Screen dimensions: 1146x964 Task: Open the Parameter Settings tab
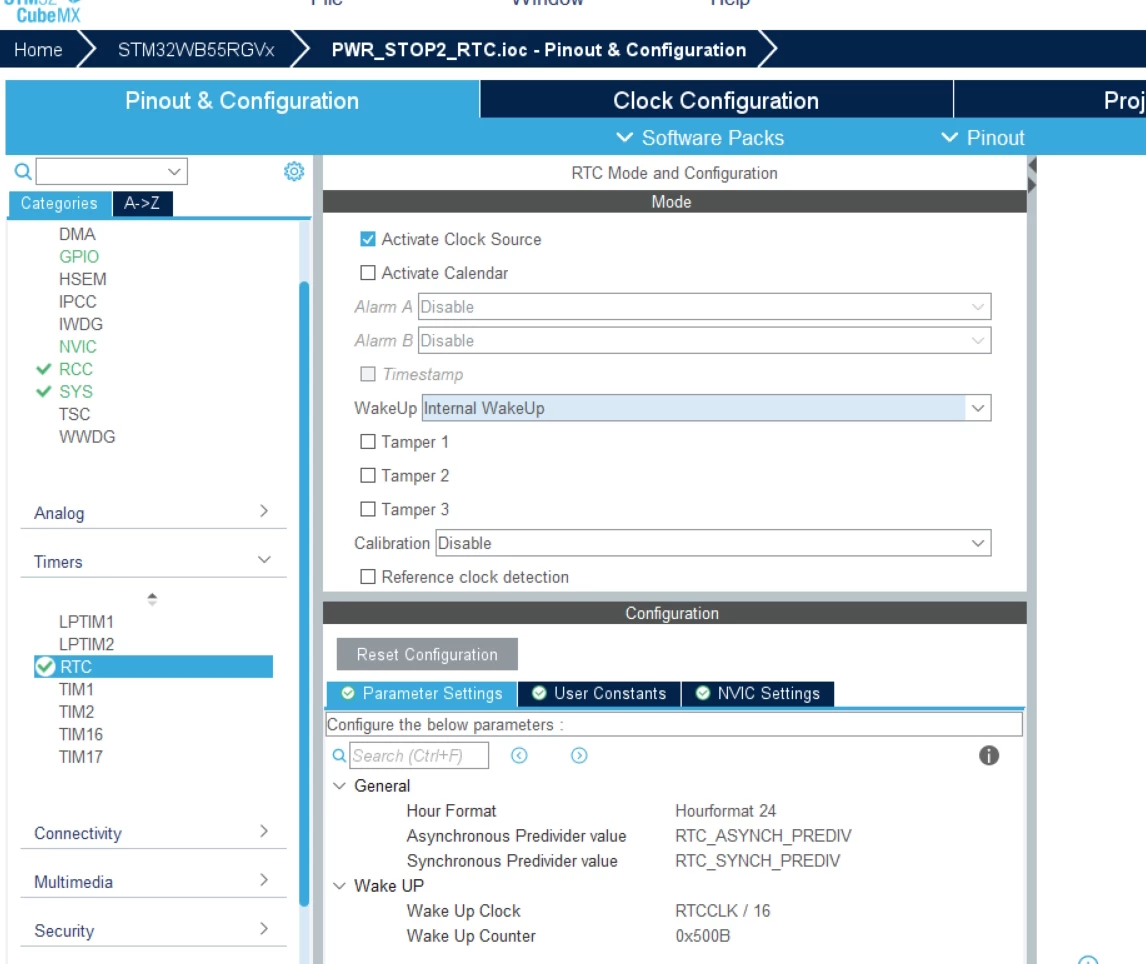click(x=422, y=694)
